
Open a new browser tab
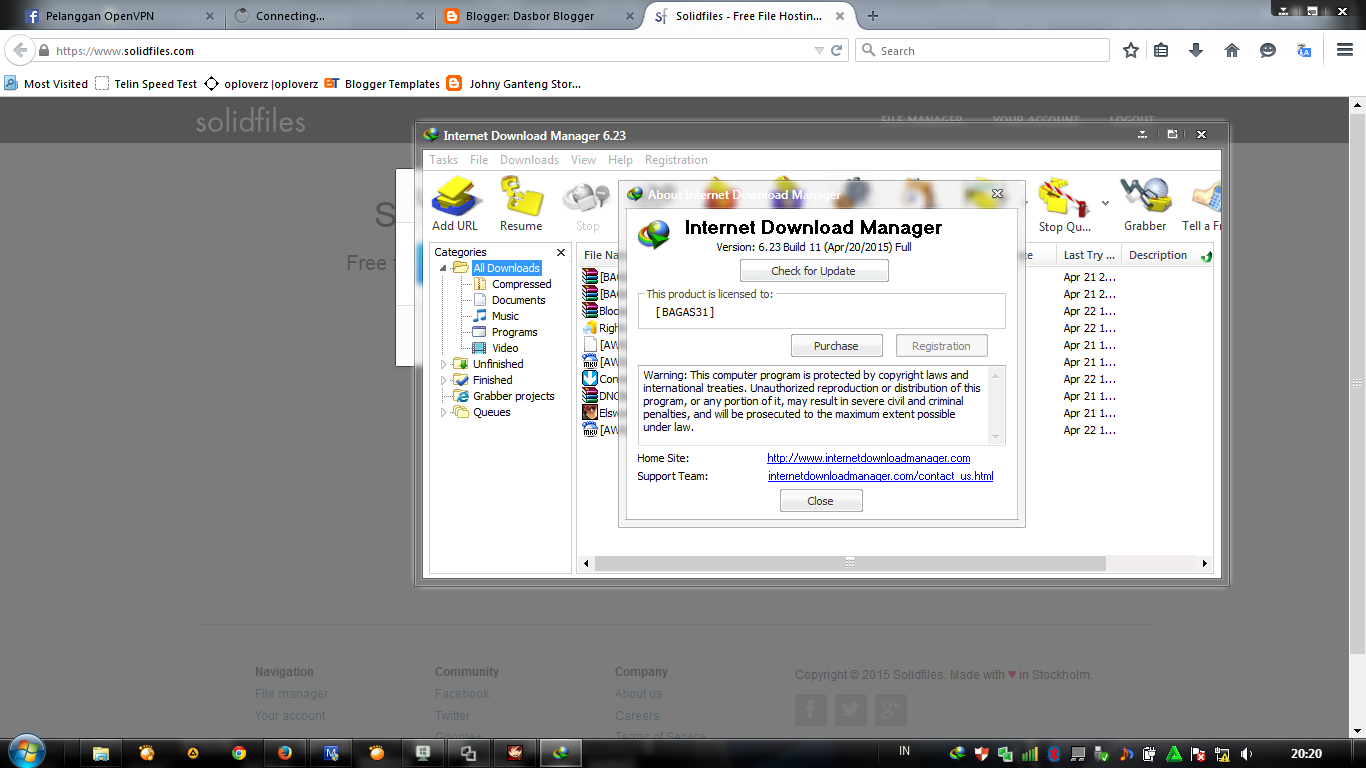[873, 16]
